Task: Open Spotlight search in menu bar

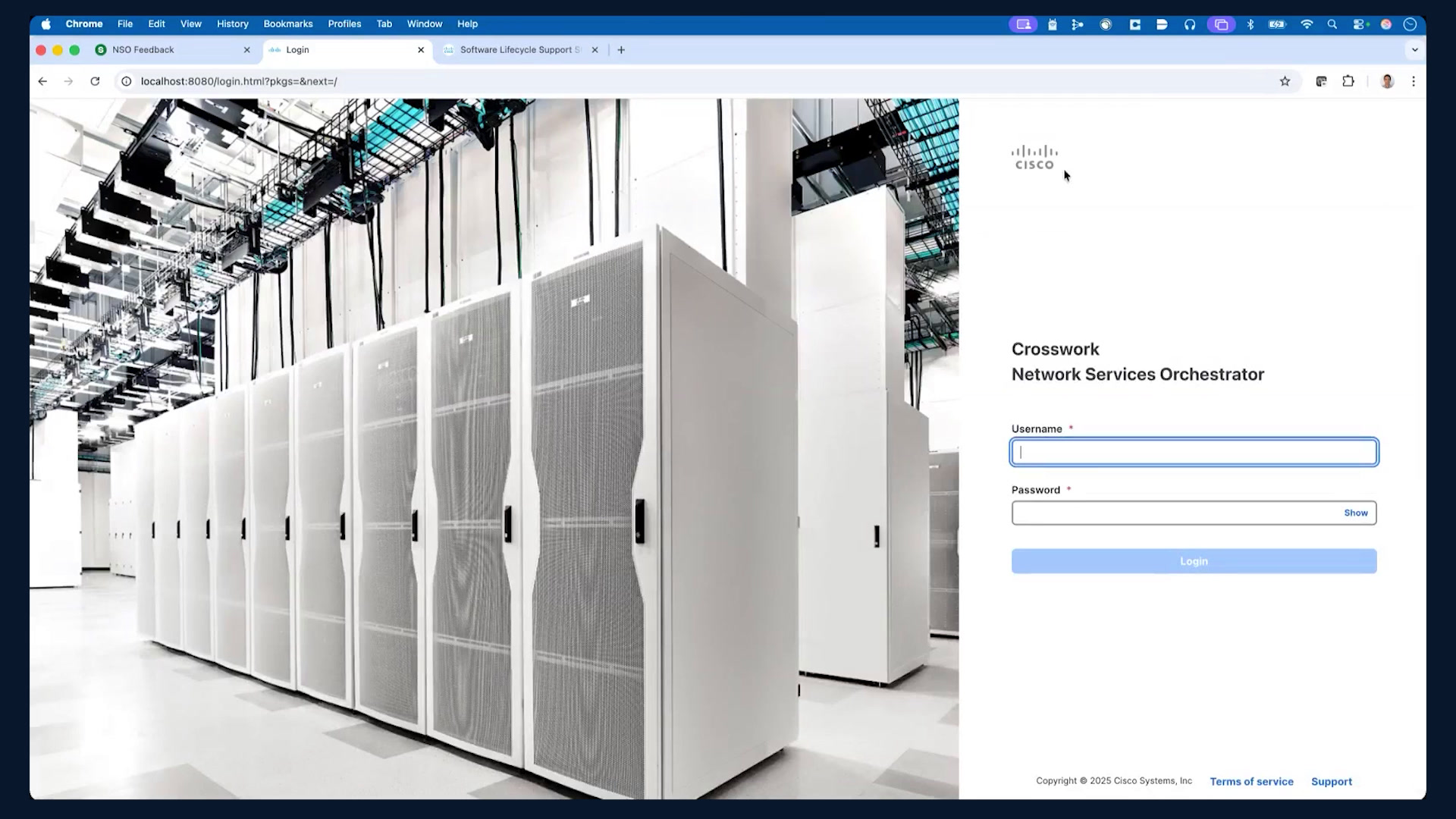Action: tap(1332, 24)
